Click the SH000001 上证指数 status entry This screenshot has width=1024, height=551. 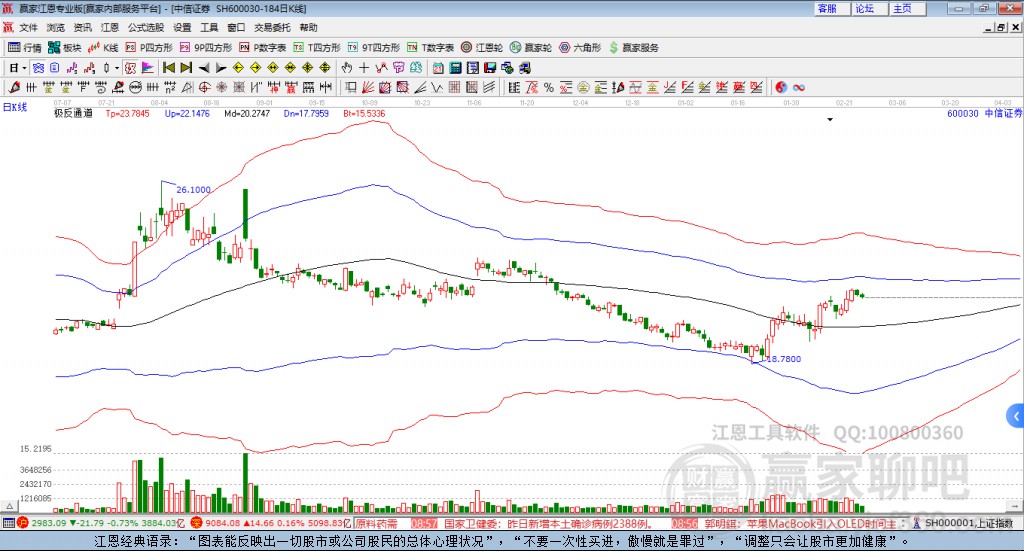(x=968, y=524)
